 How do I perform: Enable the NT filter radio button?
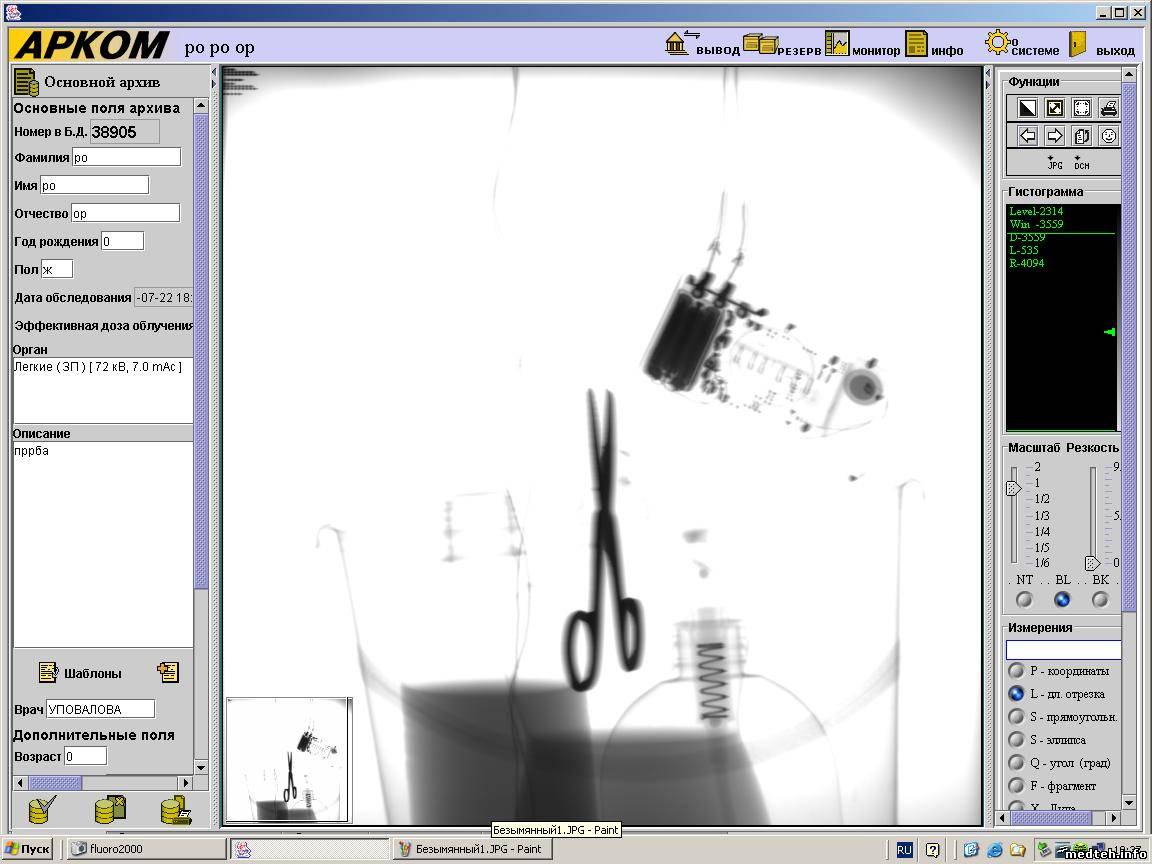(x=1024, y=600)
